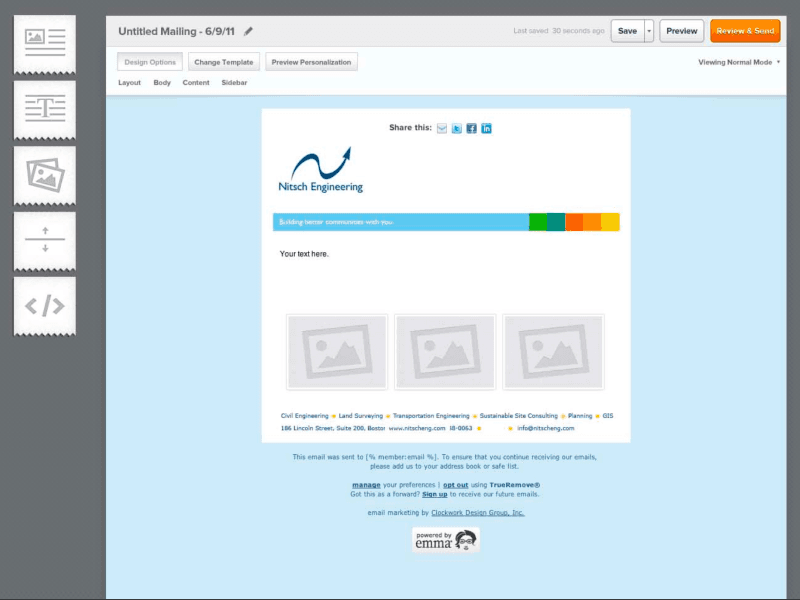Open the opt out link
This screenshot has width=800, height=600.
point(455,484)
